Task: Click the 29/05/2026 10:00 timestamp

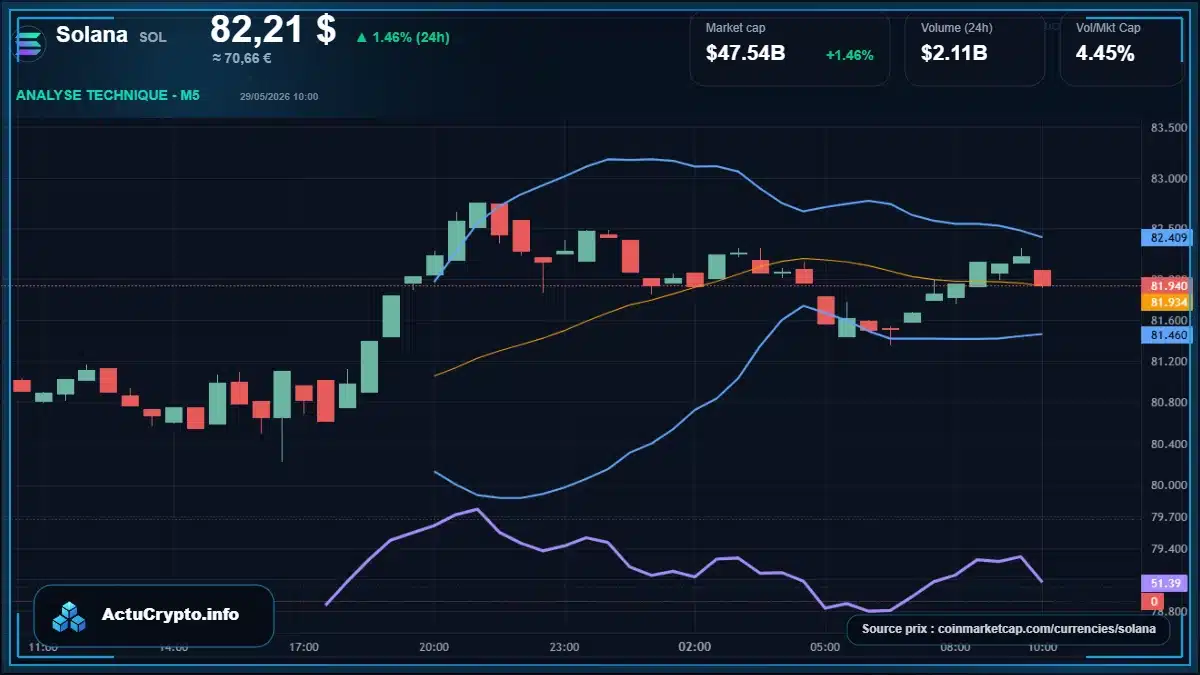Action: 279,97
